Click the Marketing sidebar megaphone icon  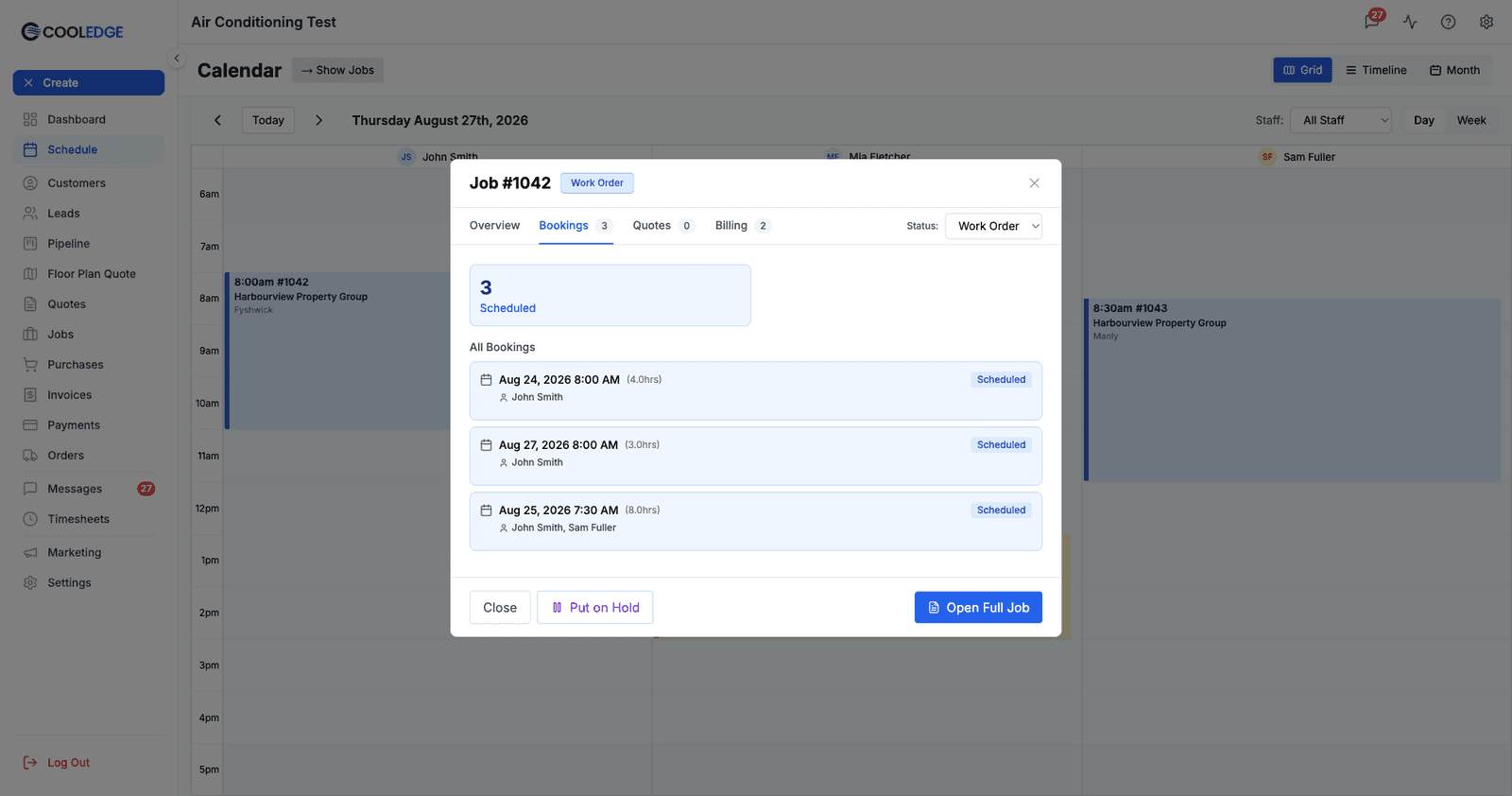tap(30, 552)
